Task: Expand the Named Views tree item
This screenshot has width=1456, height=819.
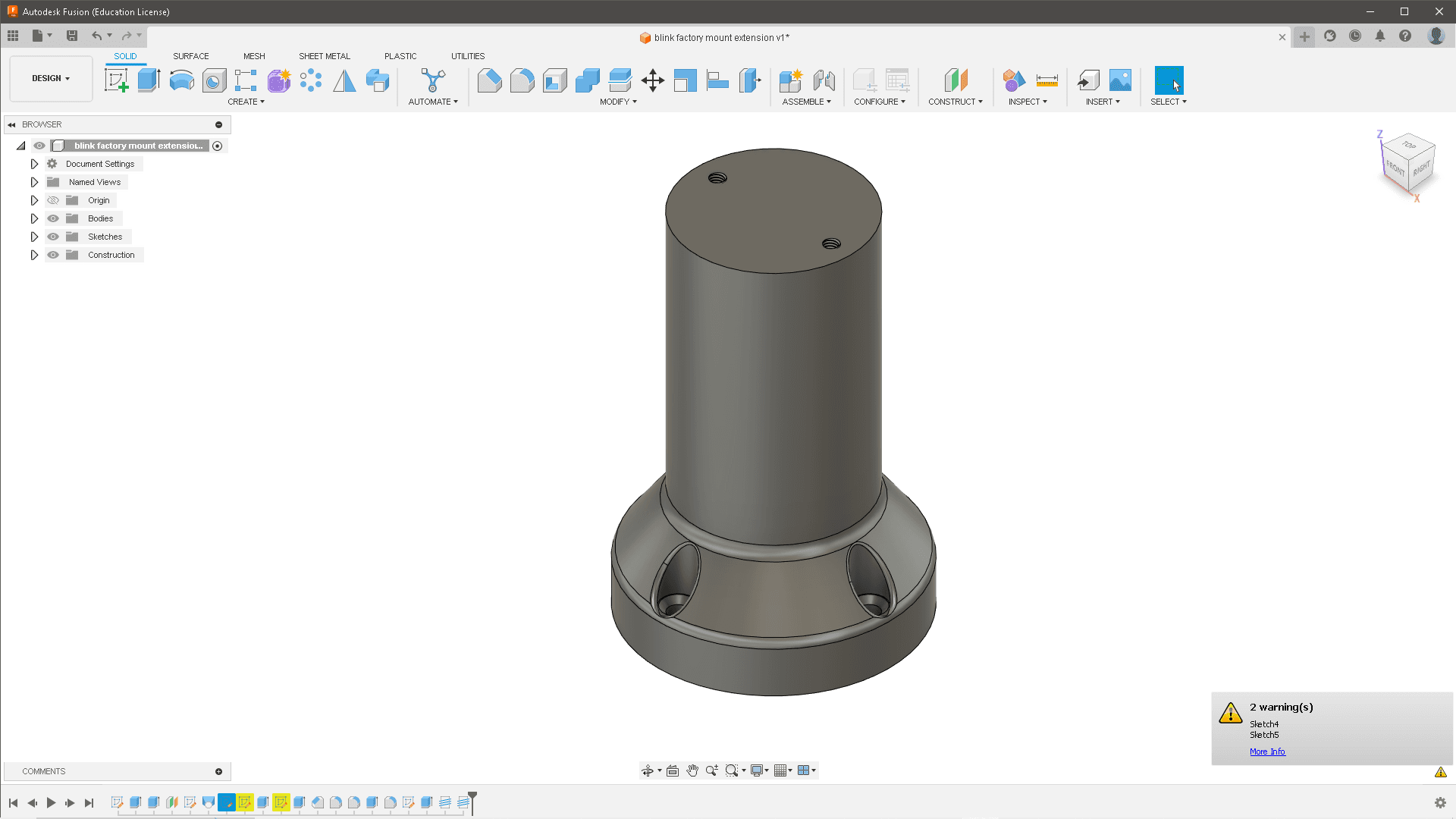Action: click(x=35, y=182)
